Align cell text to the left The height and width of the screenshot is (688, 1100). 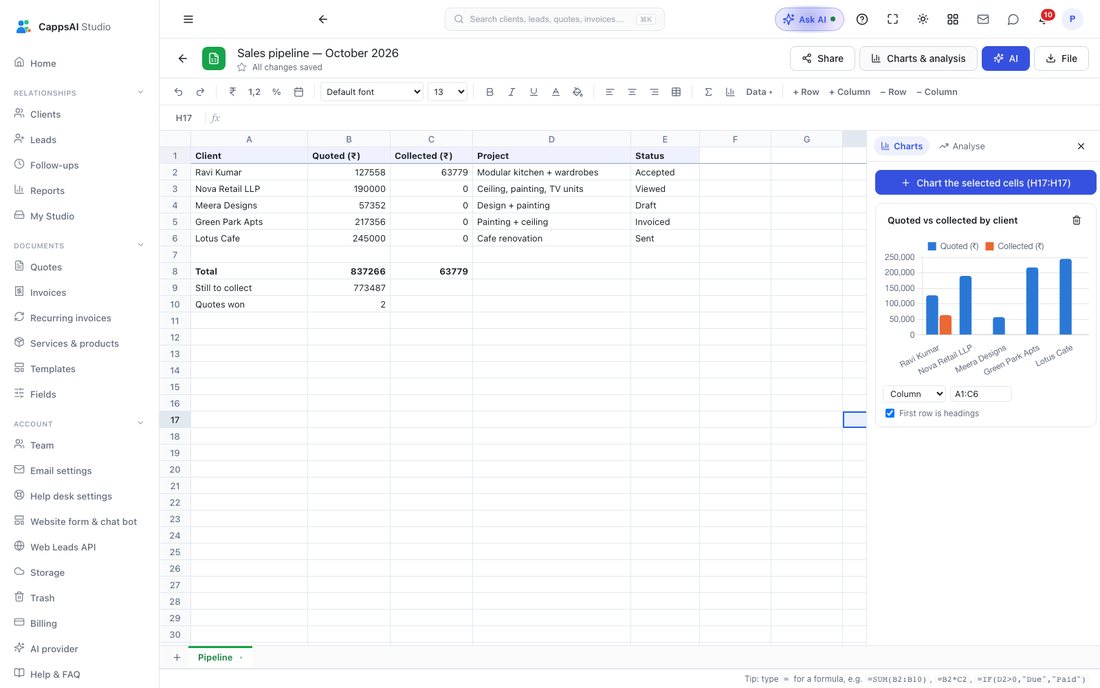pyautogui.click(x=610, y=92)
